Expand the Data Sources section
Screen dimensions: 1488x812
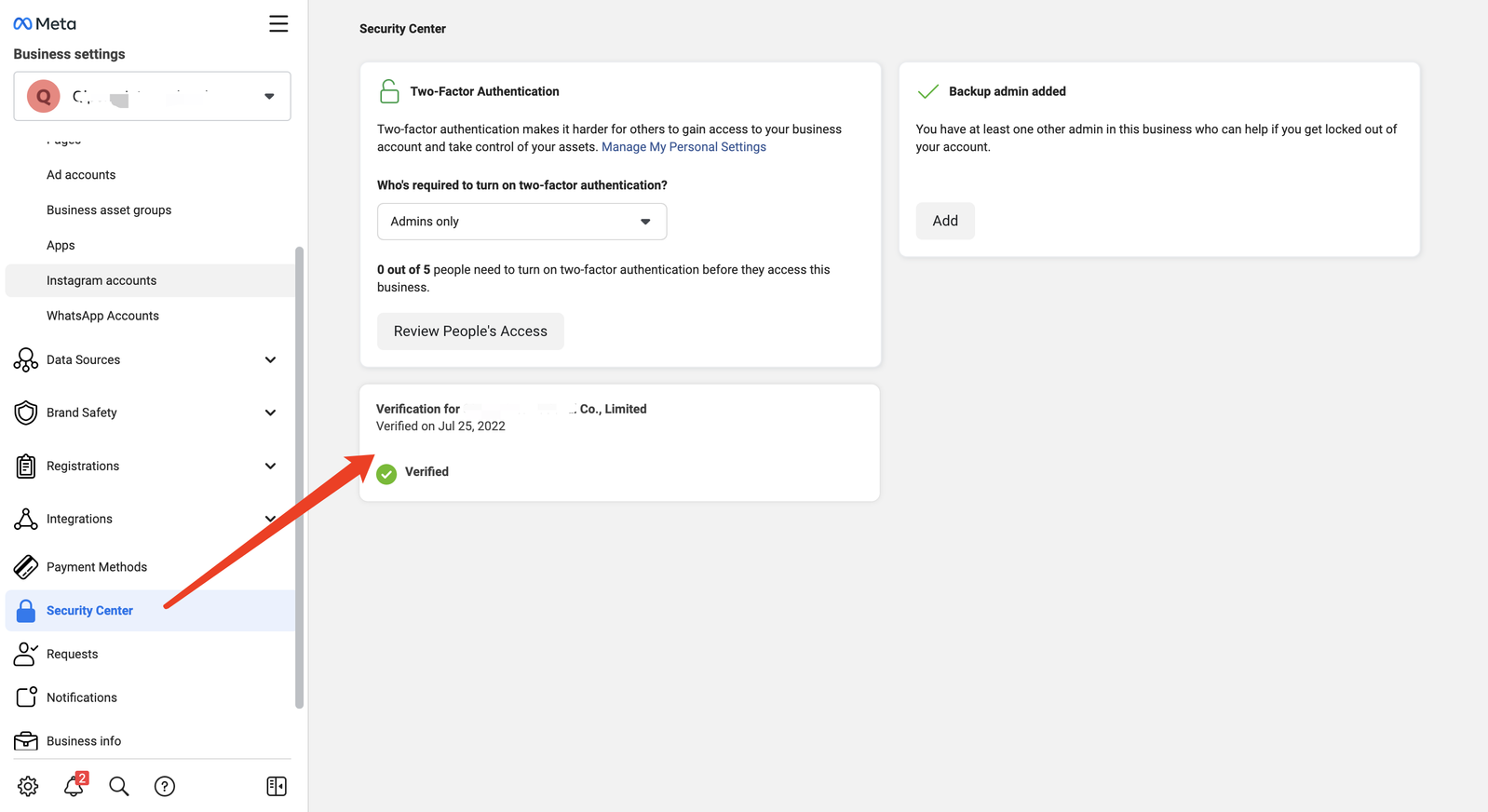270,360
